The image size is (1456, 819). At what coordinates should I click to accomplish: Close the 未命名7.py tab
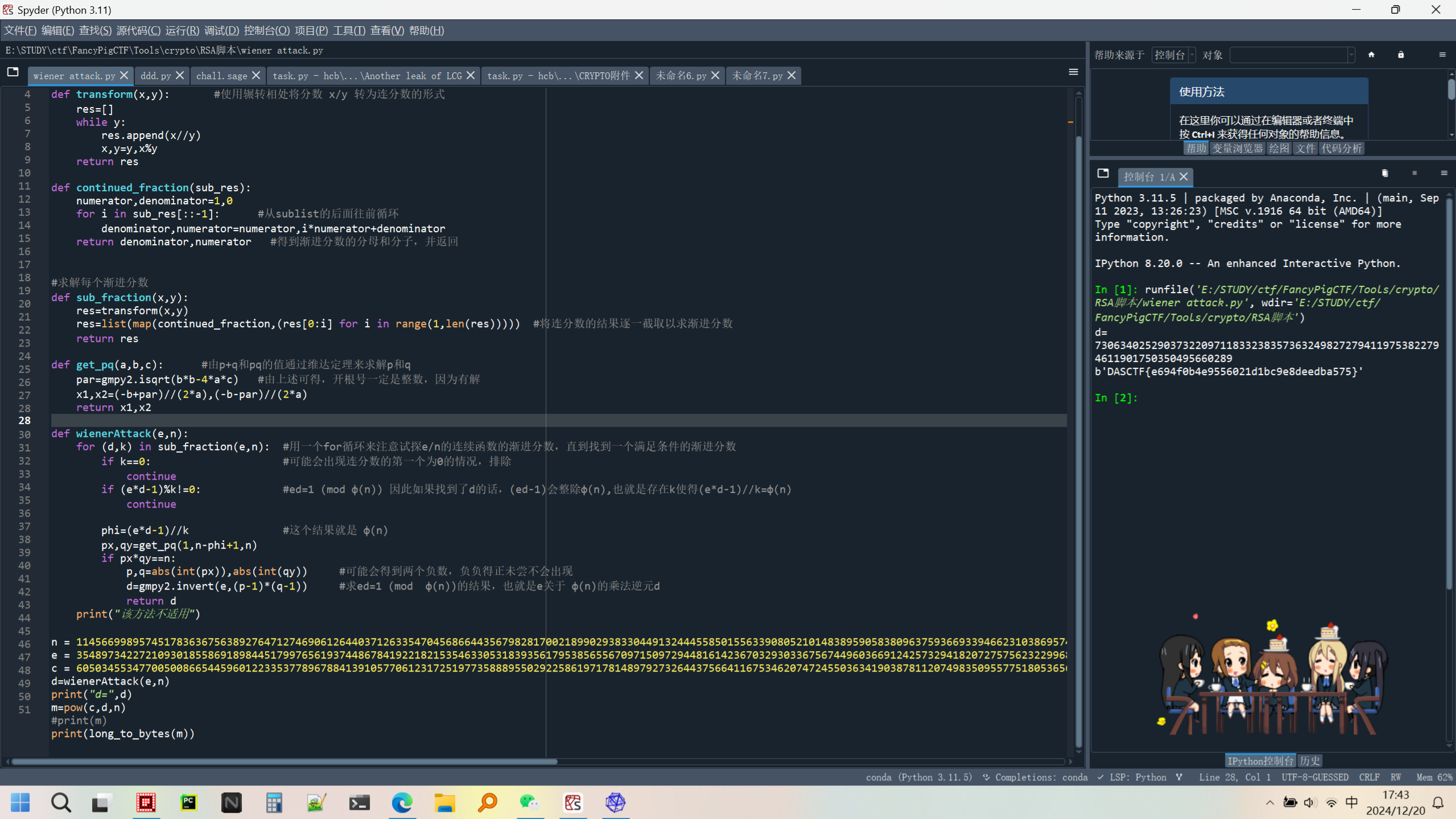(791, 75)
